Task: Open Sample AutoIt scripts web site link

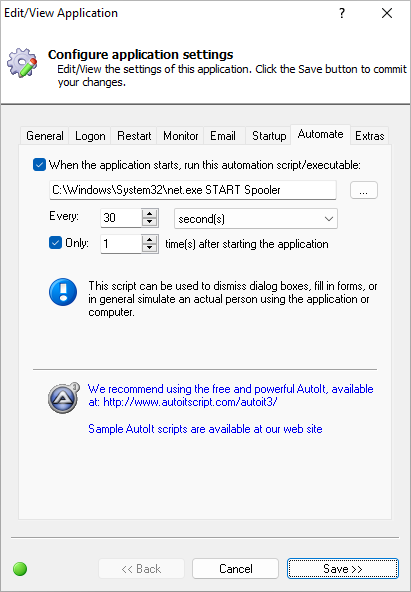Action: 205,429
